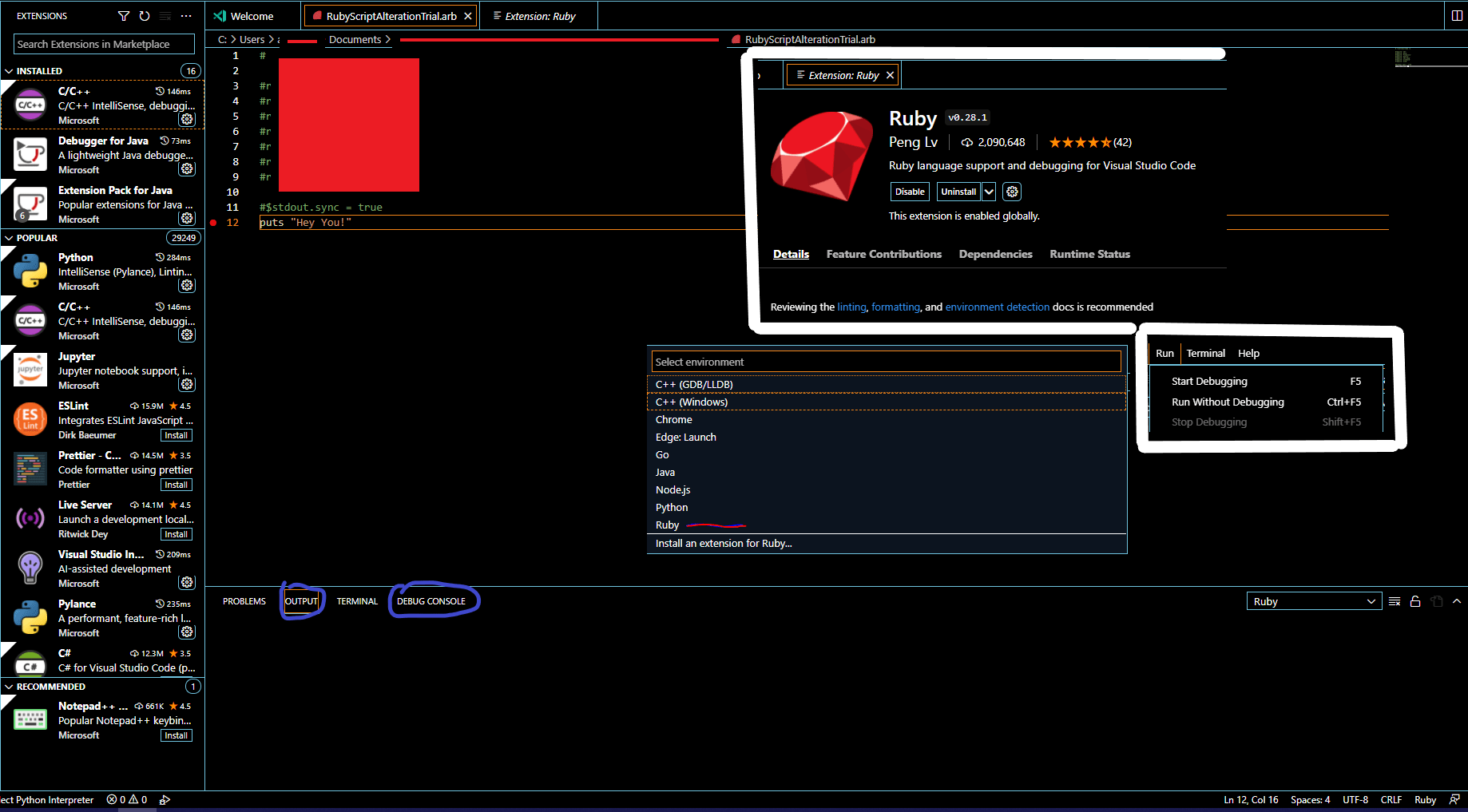
Task: Open the gear settings for Debugger for Java
Action: 187,168
